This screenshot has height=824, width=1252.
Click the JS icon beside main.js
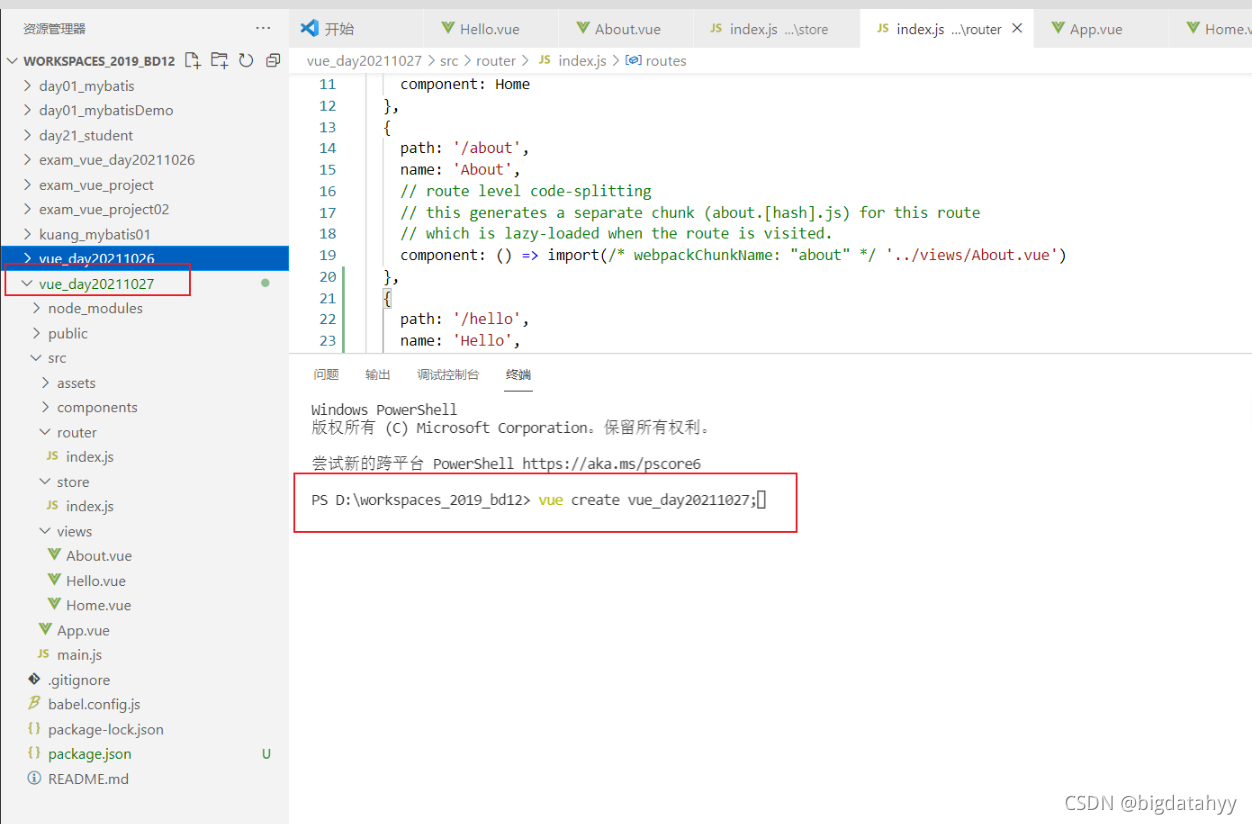tap(44, 654)
